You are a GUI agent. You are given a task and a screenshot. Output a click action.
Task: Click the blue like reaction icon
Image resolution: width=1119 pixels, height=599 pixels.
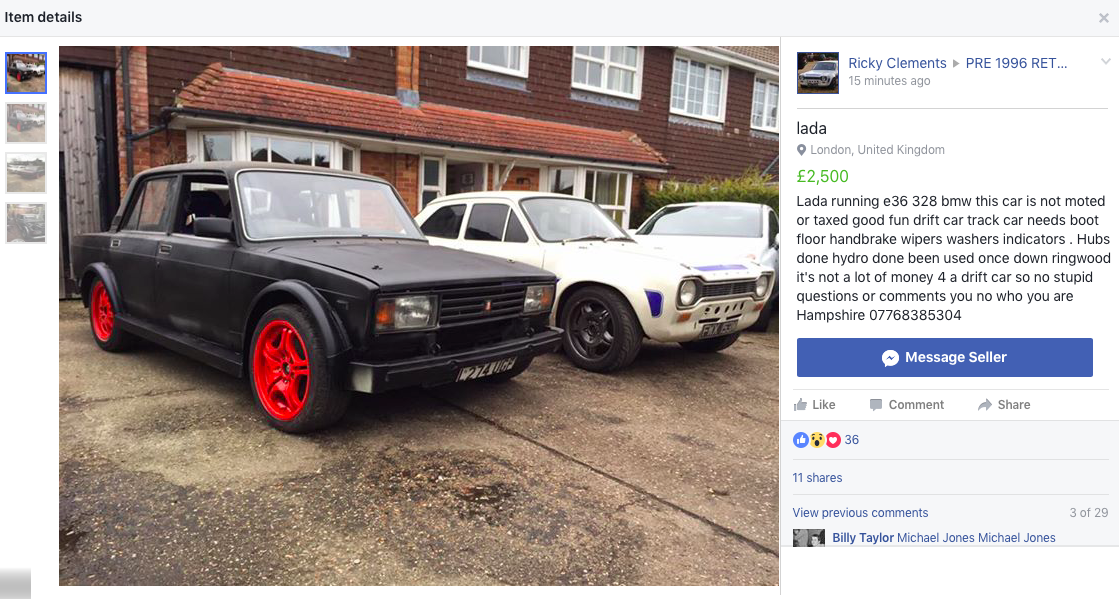click(x=801, y=440)
